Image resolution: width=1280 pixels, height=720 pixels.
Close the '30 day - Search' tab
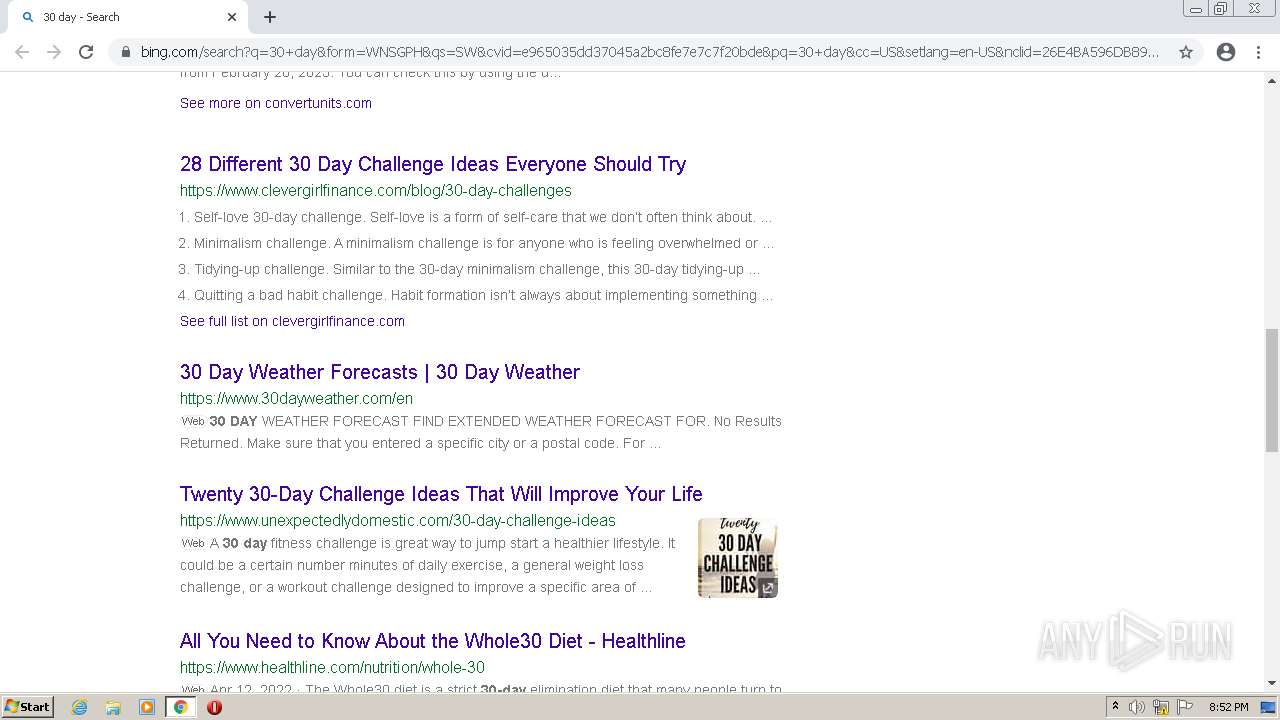tap(232, 17)
